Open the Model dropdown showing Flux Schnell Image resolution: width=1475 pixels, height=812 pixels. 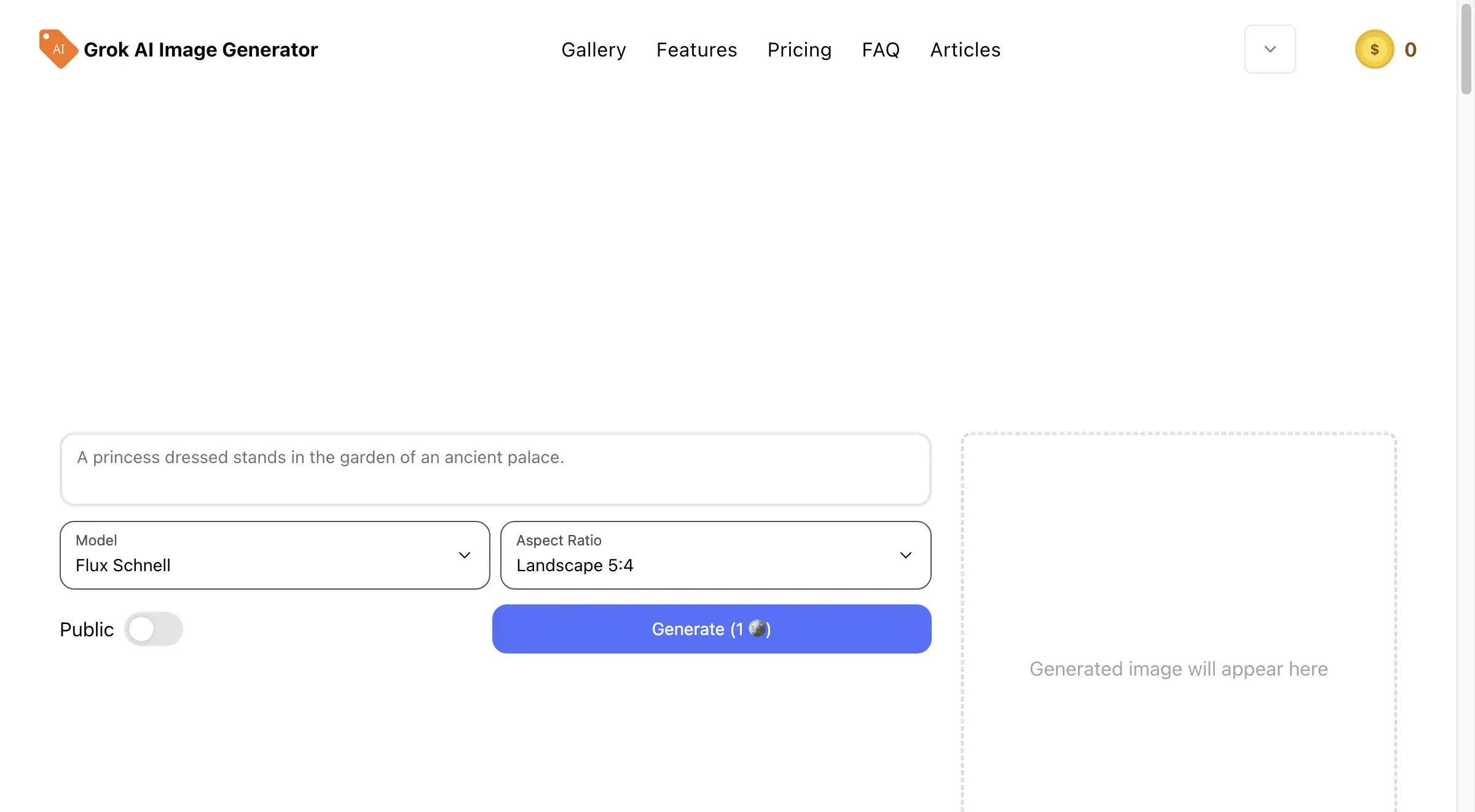pos(274,555)
